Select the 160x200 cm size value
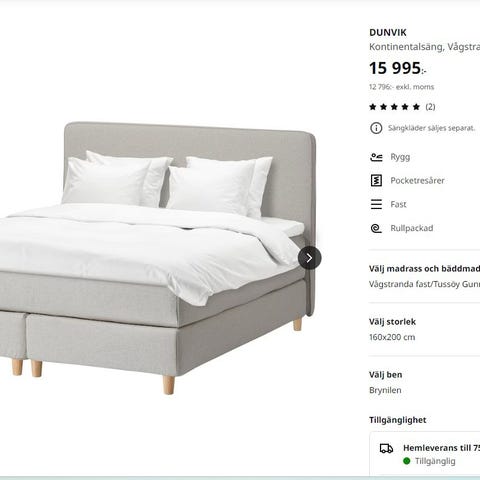 [x=392, y=337]
